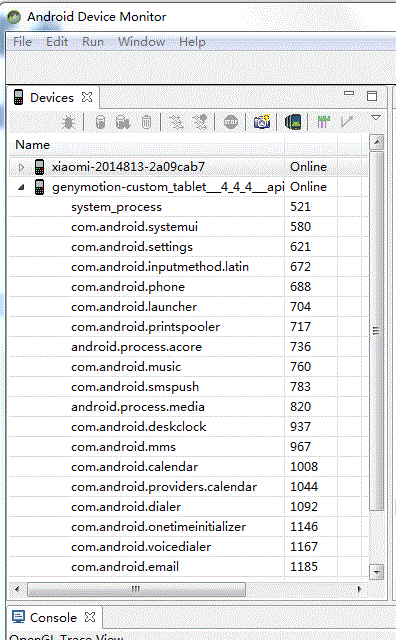The height and width of the screenshot is (640, 396).
Task: Click the Capture system wide trace icon
Action: coord(323,122)
